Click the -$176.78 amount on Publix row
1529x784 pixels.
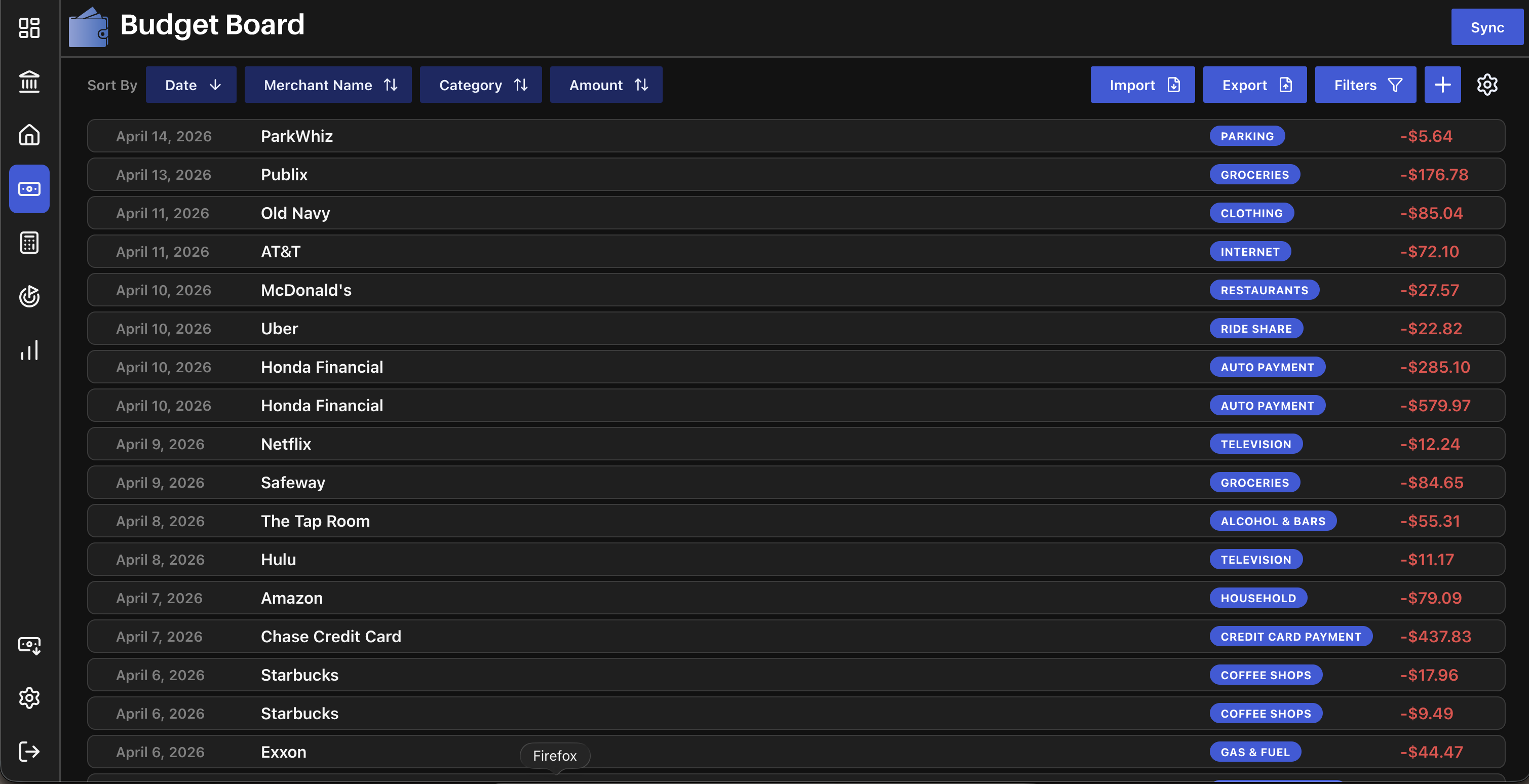(x=1434, y=175)
